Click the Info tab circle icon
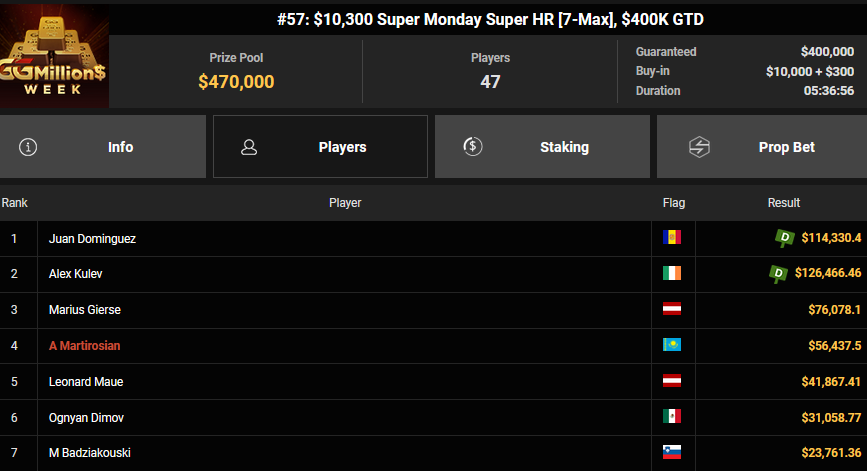Image resolution: width=867 pixels, height=471 pixels. point(28,147)
